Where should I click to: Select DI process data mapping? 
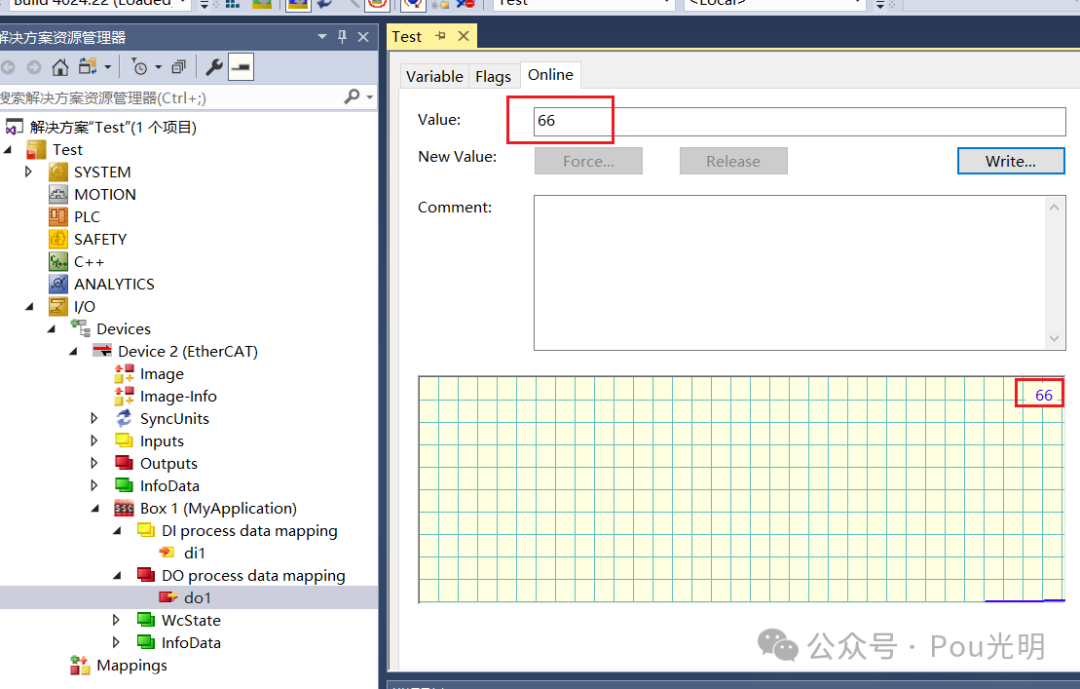(249, 531)
